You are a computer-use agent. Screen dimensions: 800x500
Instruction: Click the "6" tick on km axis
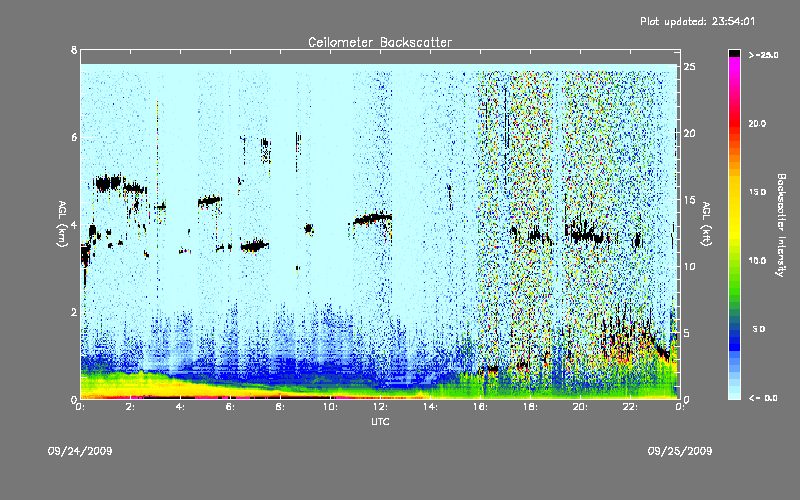[x=74, y=137]
